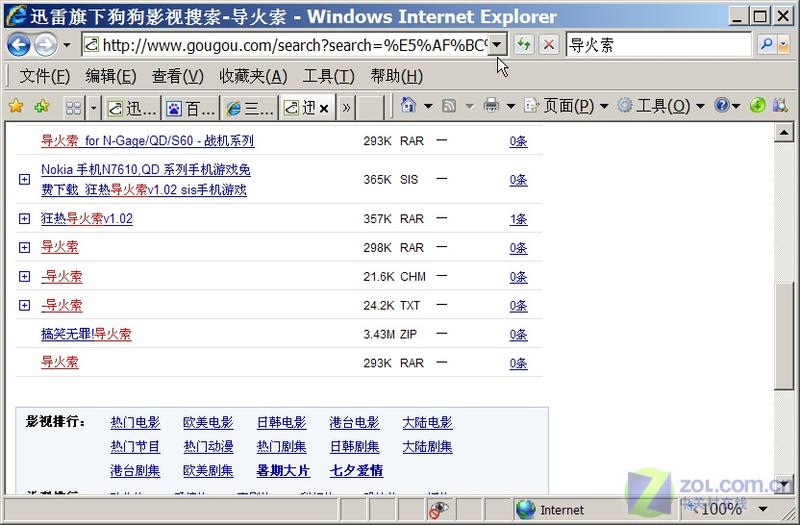Open Favorites Center star icon
This screenshot has height=525, width=800.
(x=16, y=106)
